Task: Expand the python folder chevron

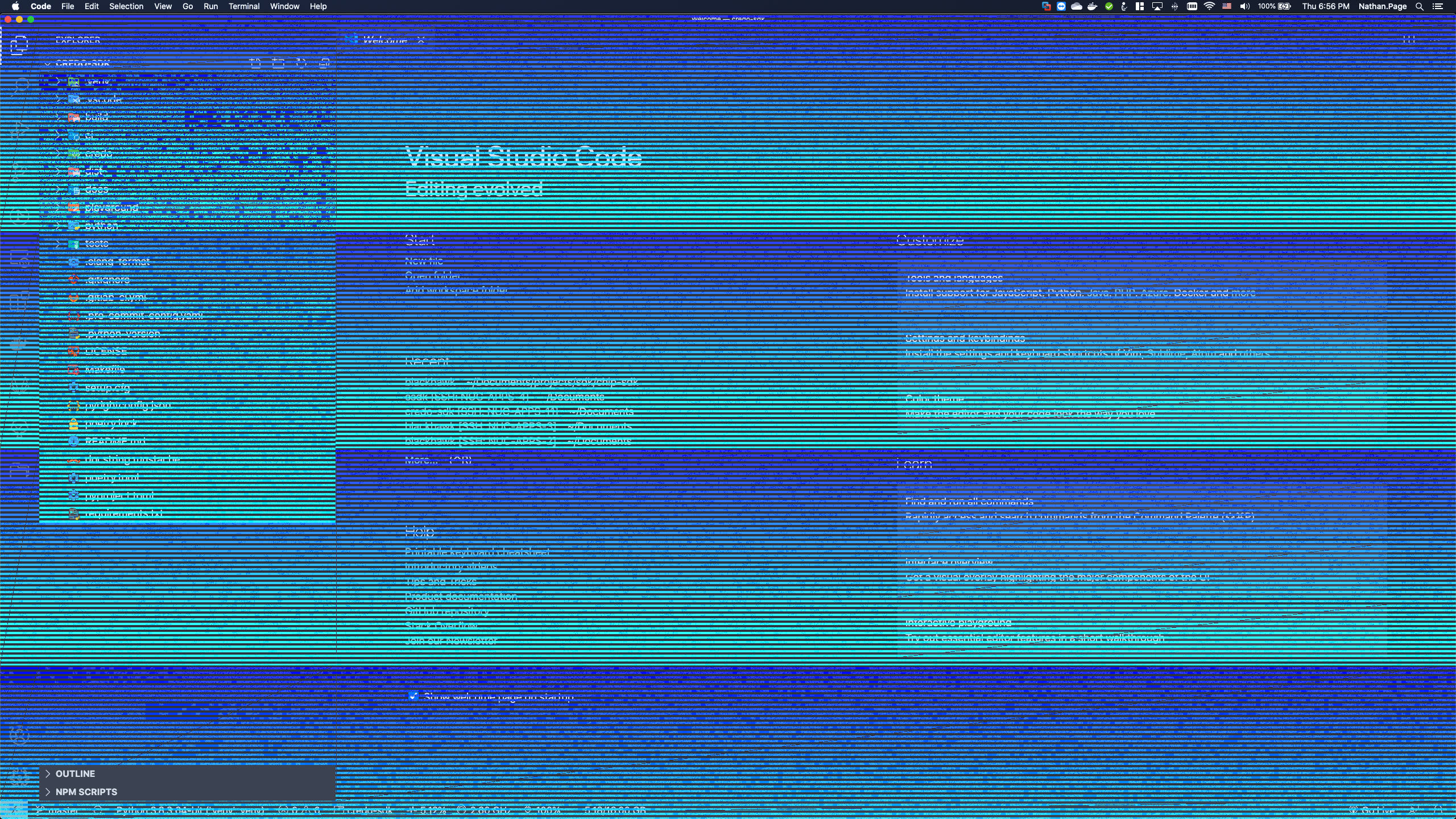Action: pos(57,226)
